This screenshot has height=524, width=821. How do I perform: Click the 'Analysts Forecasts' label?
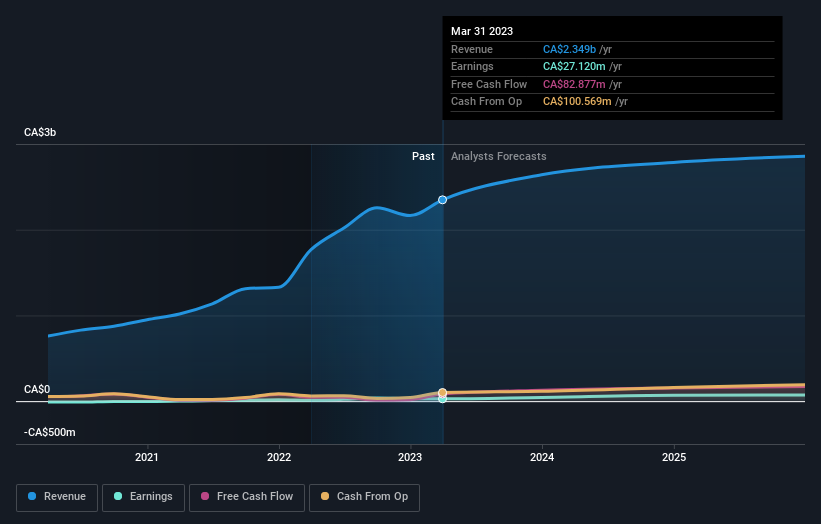pos(498,156)
